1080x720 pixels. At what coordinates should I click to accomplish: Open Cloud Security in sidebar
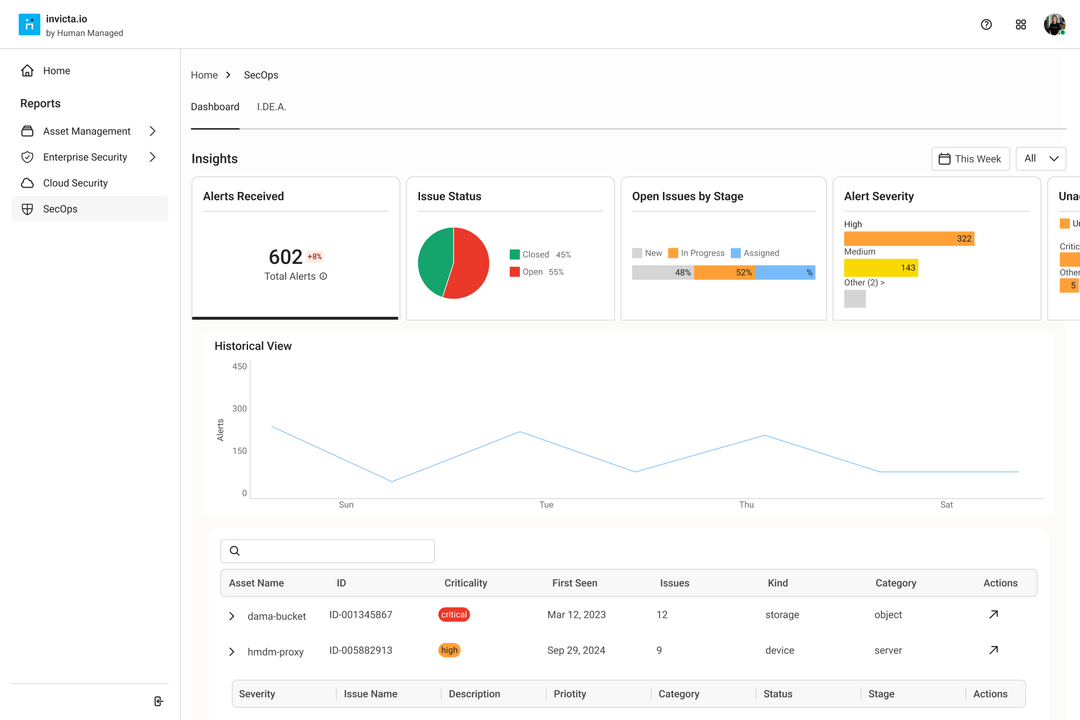(x=75, y=183)
